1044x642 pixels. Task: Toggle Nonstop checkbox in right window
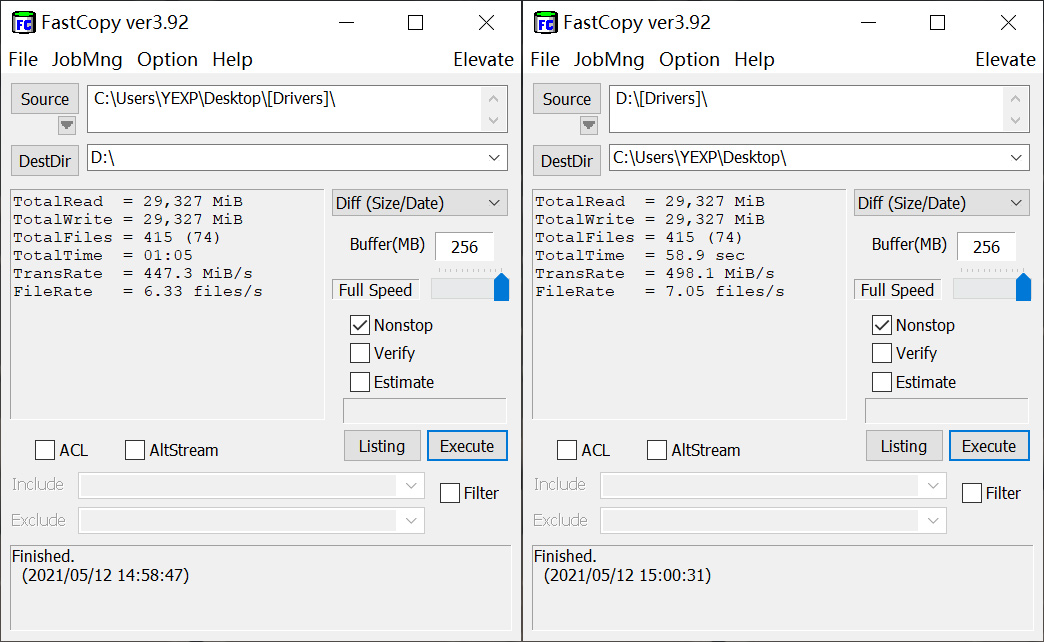(x=882, y=325)
